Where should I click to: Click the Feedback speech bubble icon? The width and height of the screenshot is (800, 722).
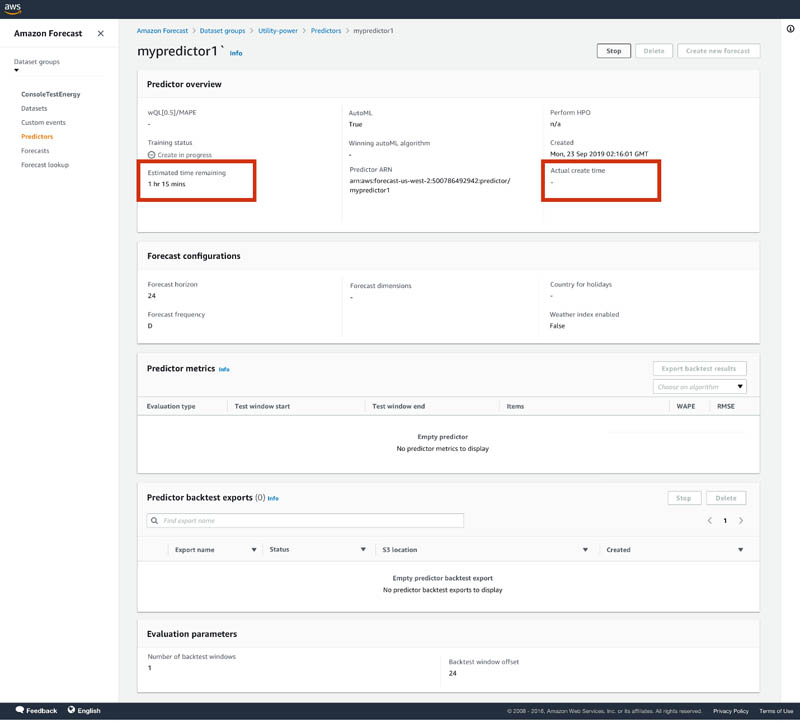coord(20,710)
